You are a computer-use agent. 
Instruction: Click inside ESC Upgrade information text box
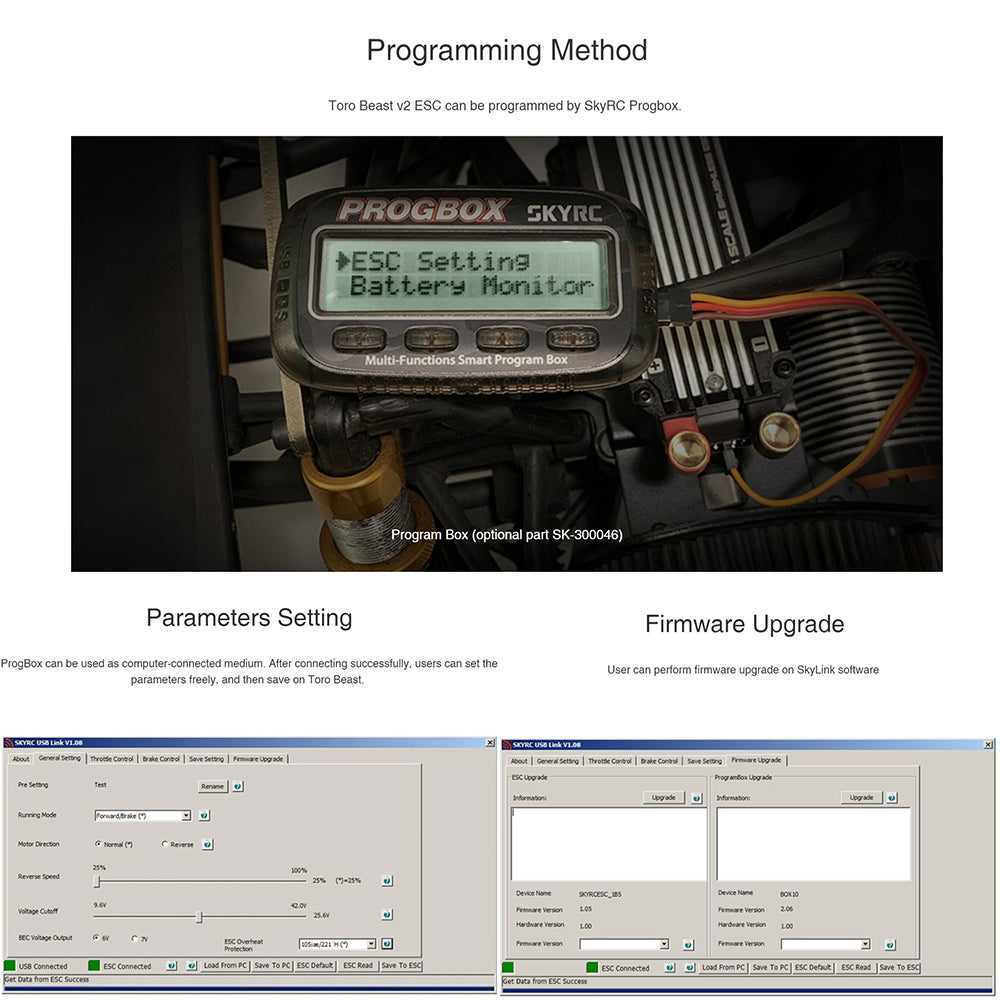coord(608,843)
